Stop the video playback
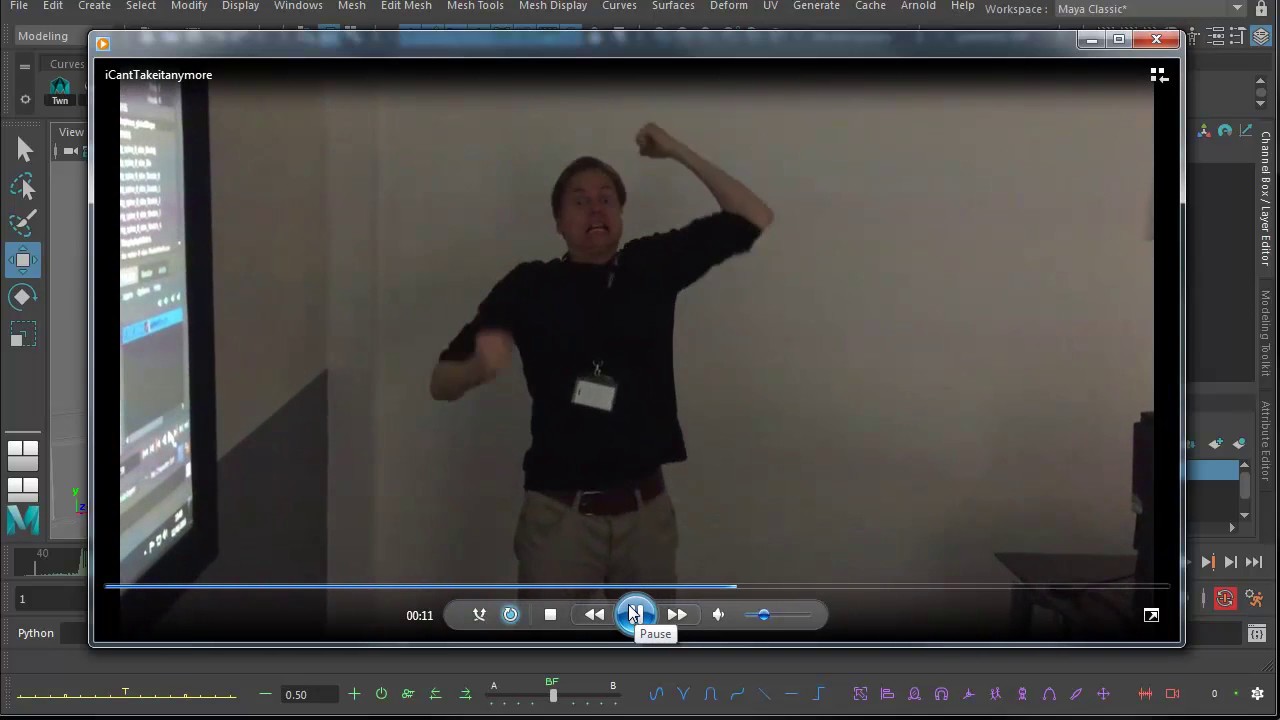 pyautogui.click(x=550, y=615)
